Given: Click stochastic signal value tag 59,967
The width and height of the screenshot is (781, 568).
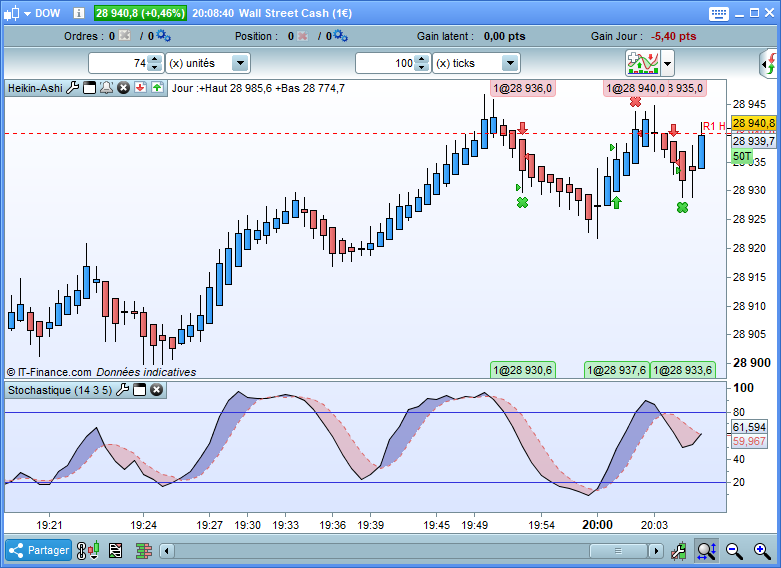Looking at the screenshot, I should click(x=749, y=441).
